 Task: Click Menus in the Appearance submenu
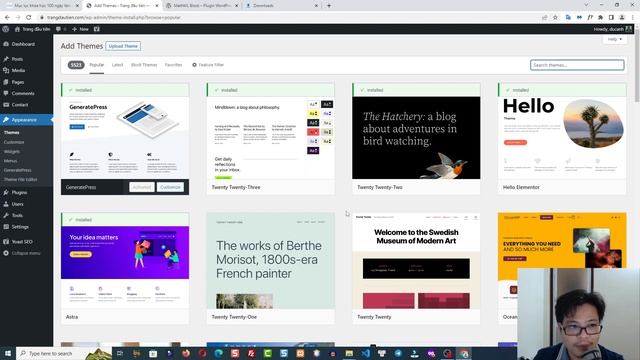point(11,161)
